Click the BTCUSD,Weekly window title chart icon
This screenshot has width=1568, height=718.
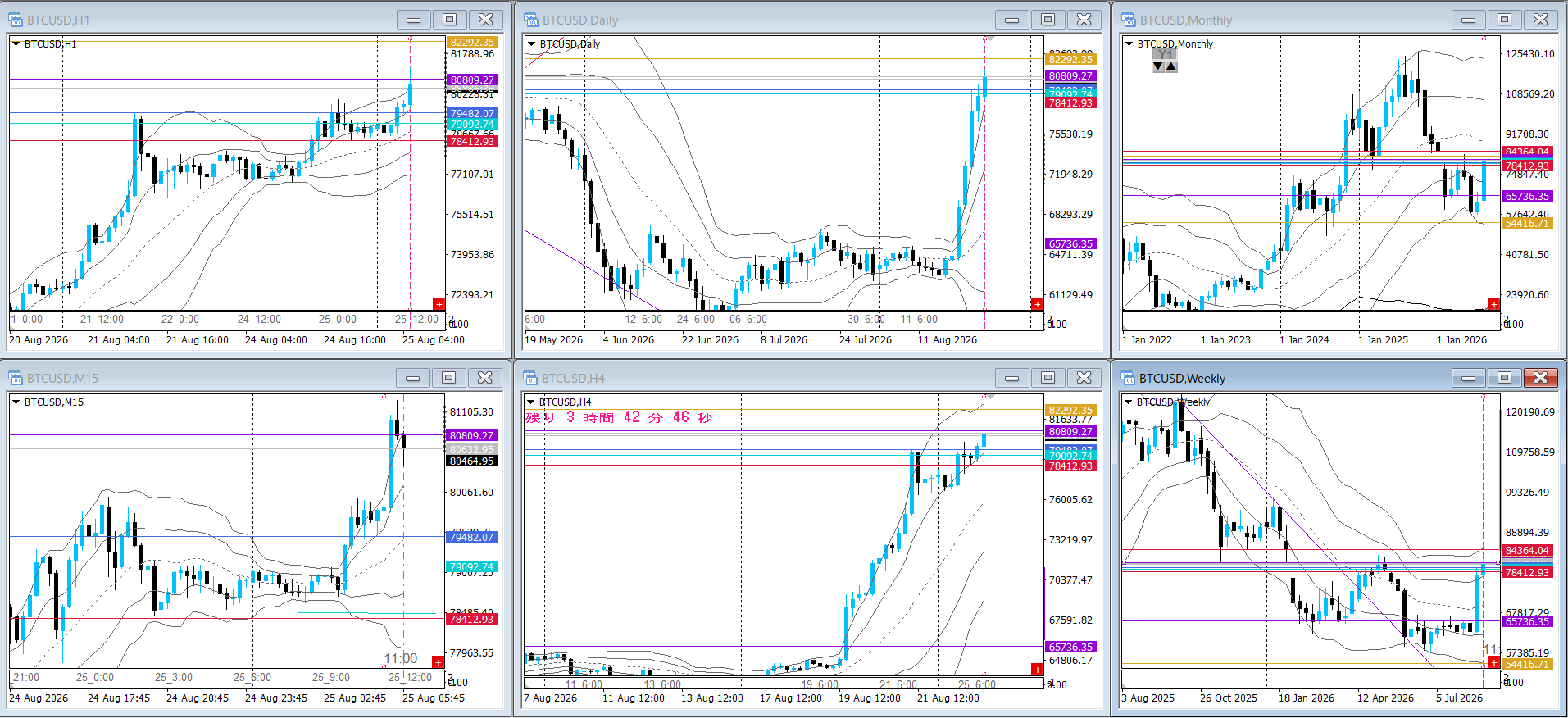tap(1129, 378)
